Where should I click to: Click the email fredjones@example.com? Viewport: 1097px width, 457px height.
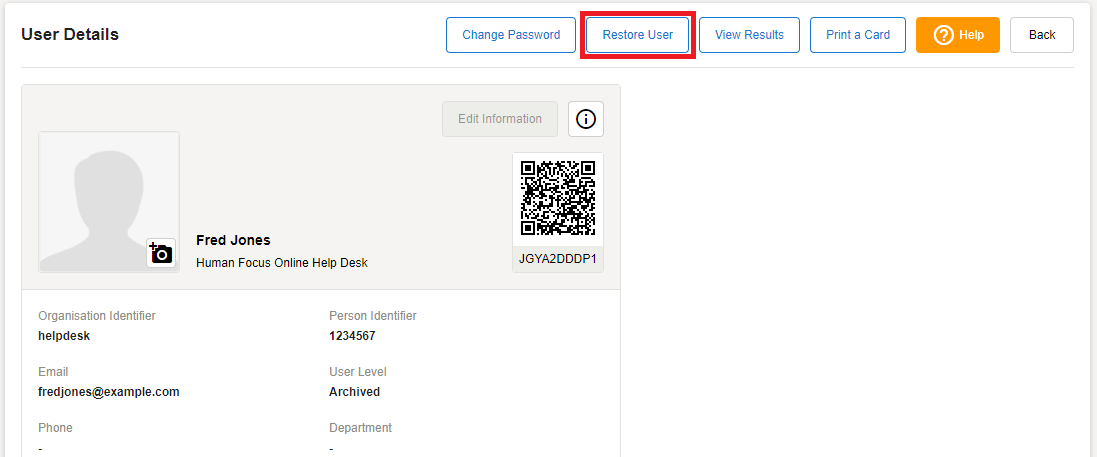click(x=109, y=392)
